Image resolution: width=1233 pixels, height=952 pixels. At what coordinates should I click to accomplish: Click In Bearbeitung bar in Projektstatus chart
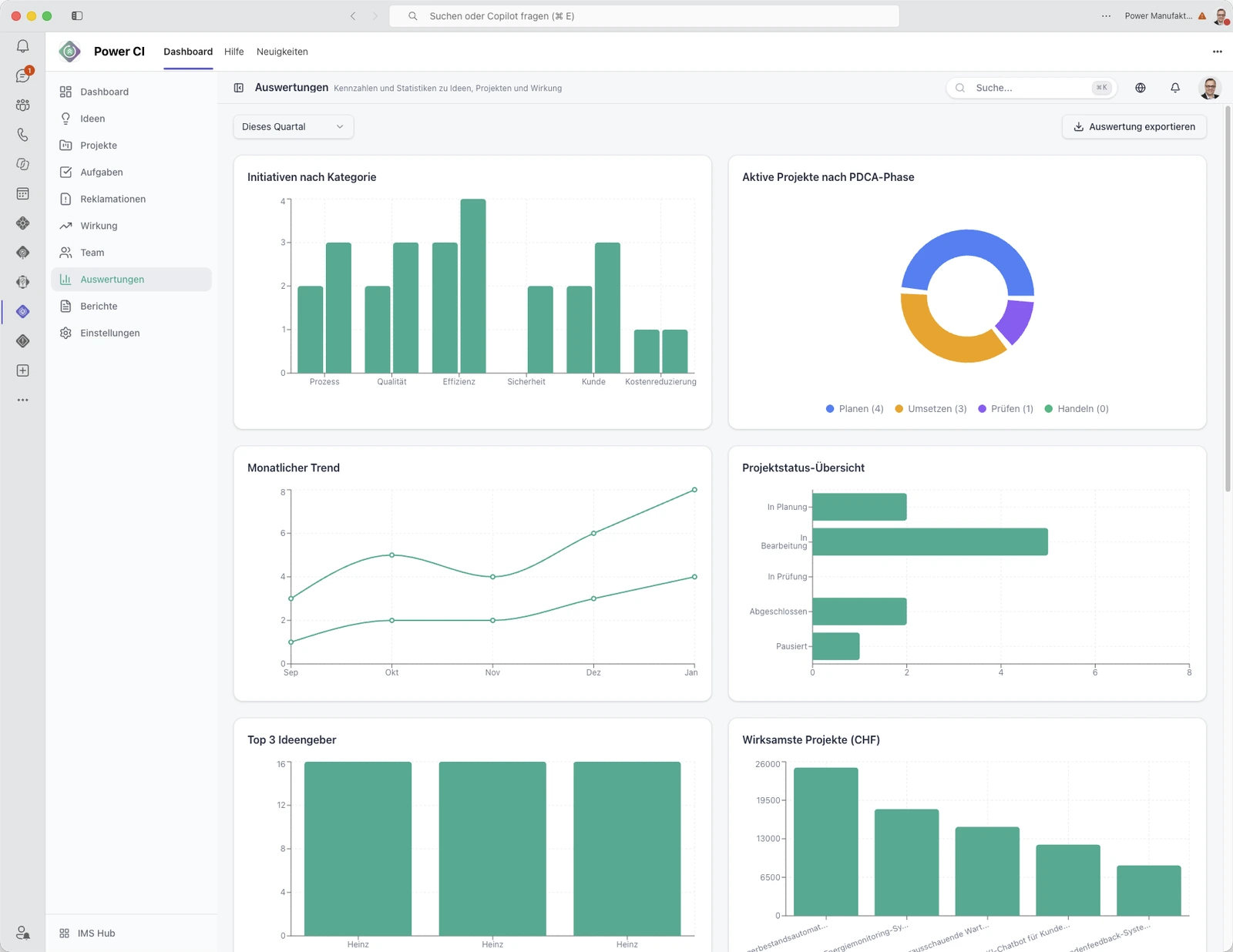pyautogui.click(x=930, y=541)
